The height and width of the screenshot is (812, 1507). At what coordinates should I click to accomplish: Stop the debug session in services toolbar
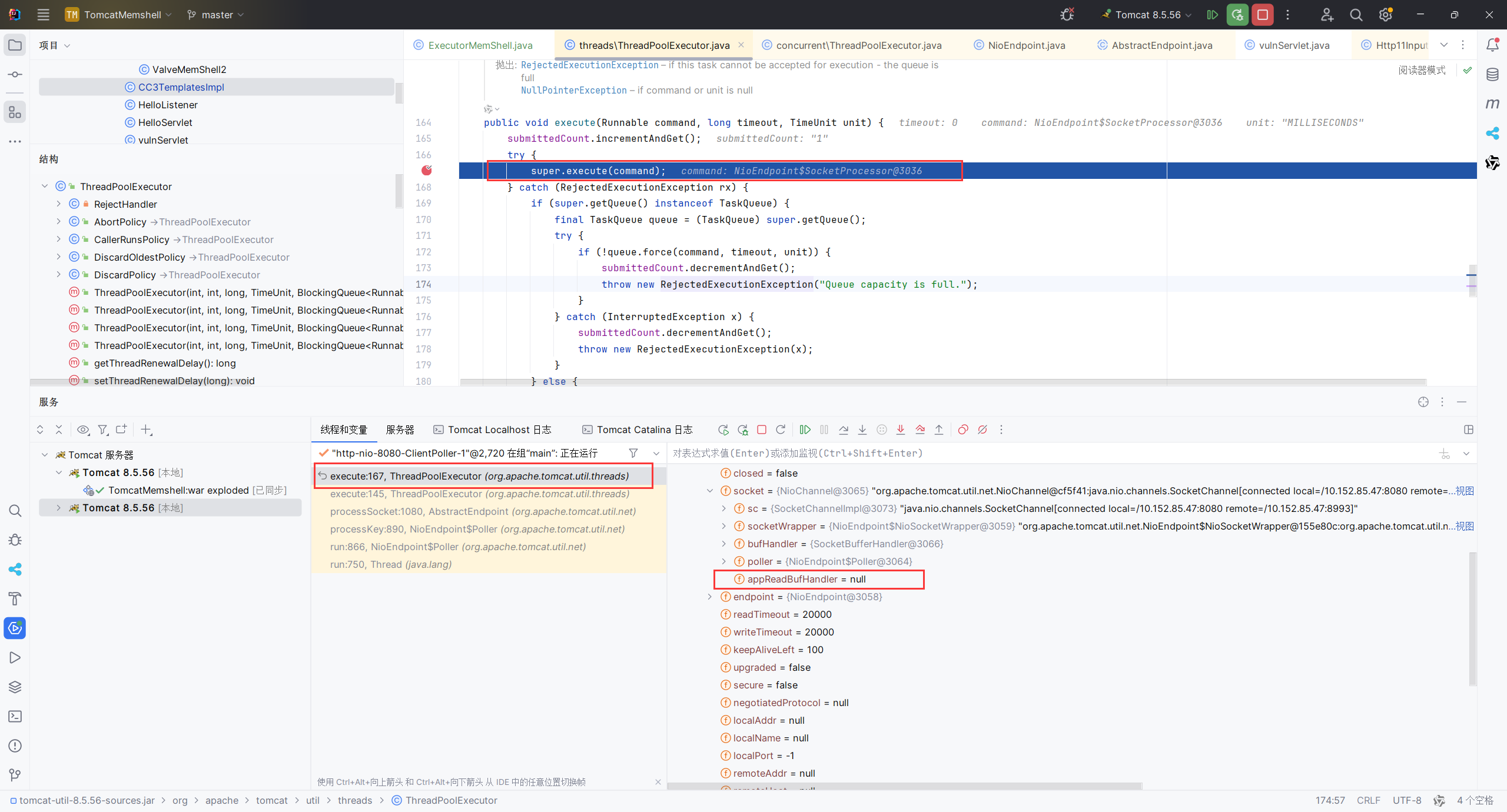click(x=762, y=430)
